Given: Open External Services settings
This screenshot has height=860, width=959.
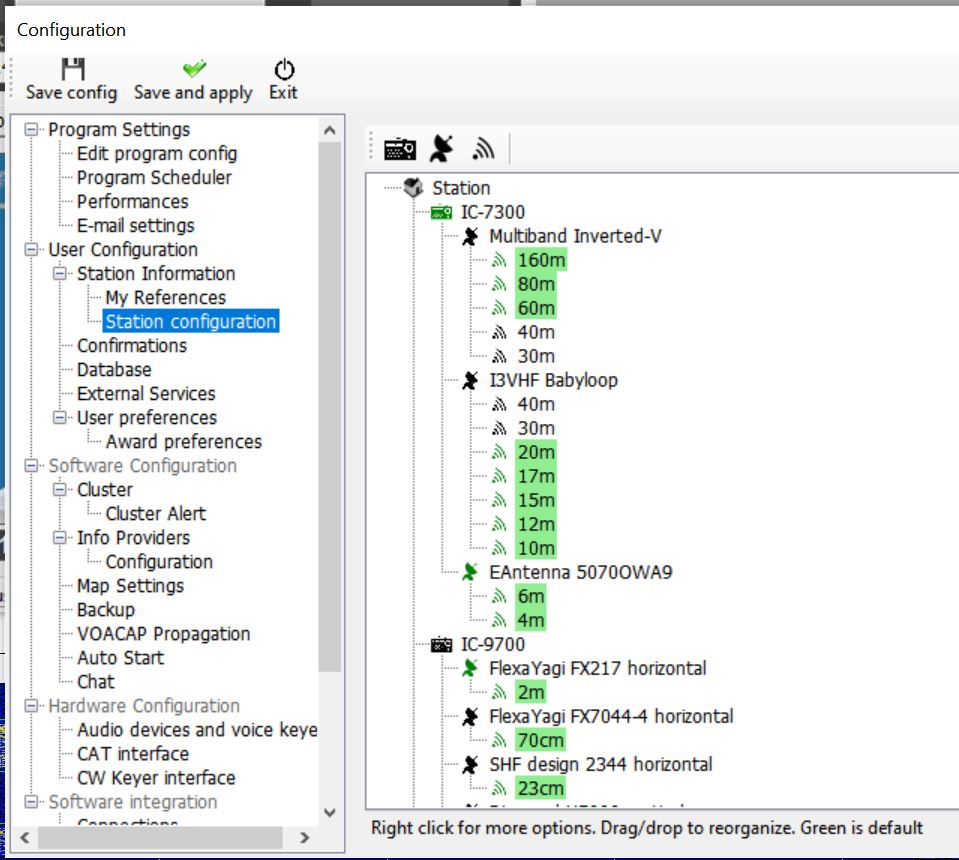Looking at the screenshot, I should click(146, 394).
